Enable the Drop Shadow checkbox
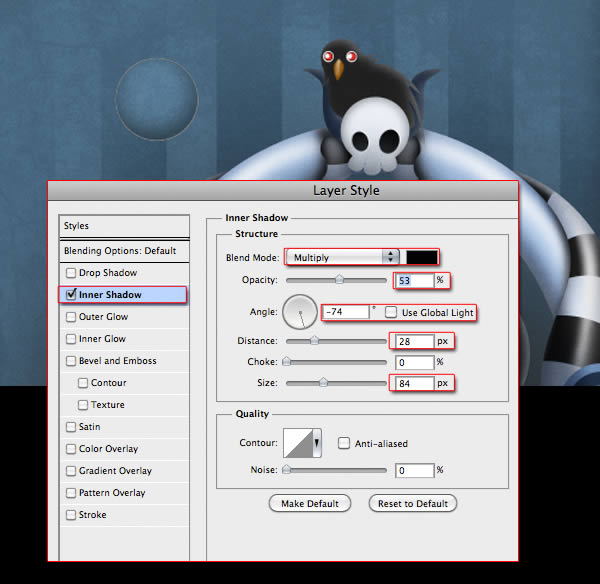The height and width of the screenshot is (584, 600). (71, 273)
